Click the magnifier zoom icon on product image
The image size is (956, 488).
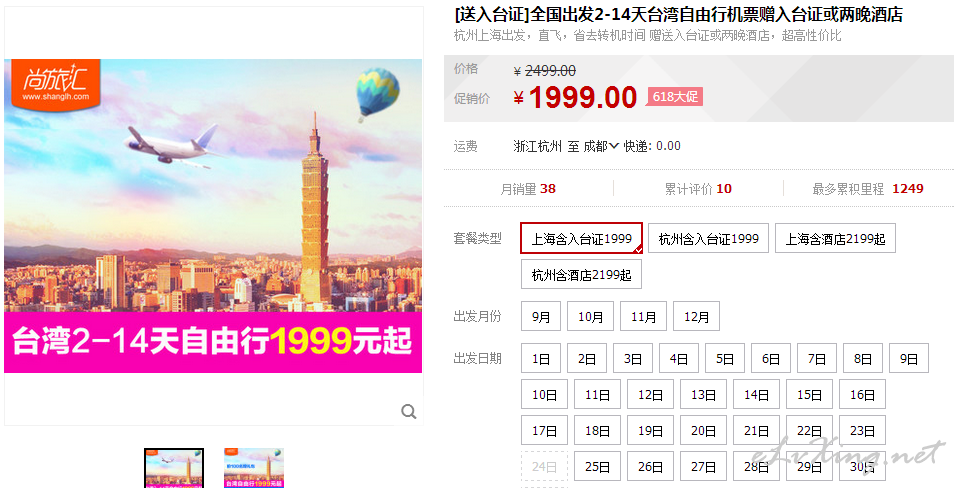pos(408,412)
